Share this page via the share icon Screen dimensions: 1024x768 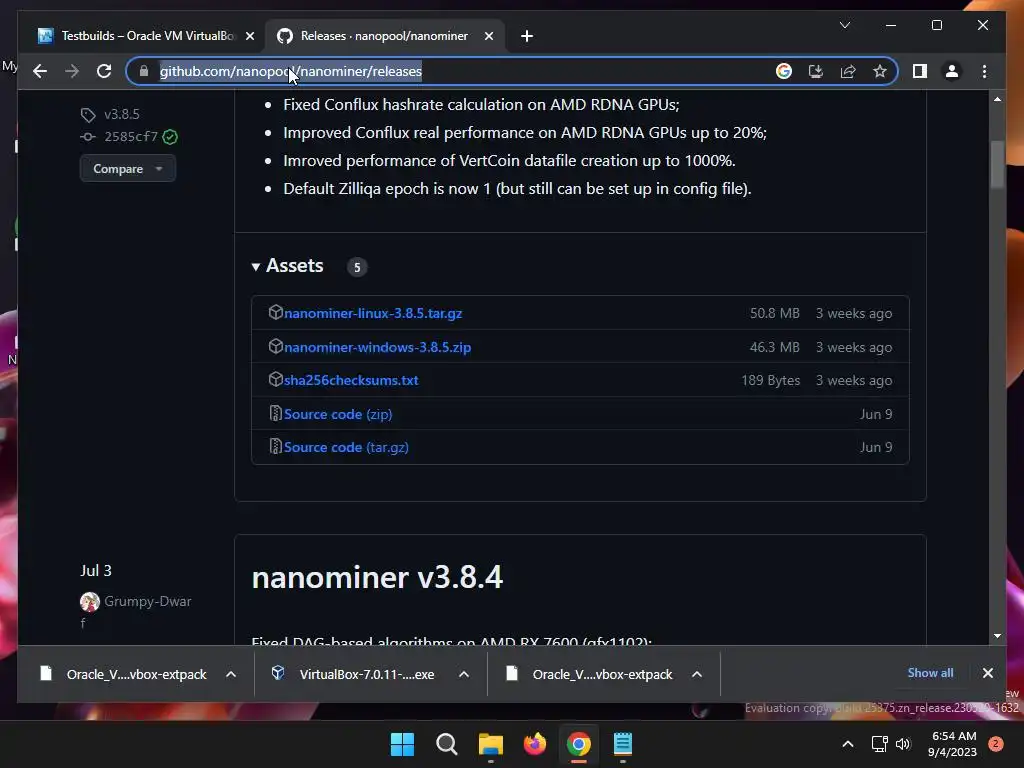(848, 71)
